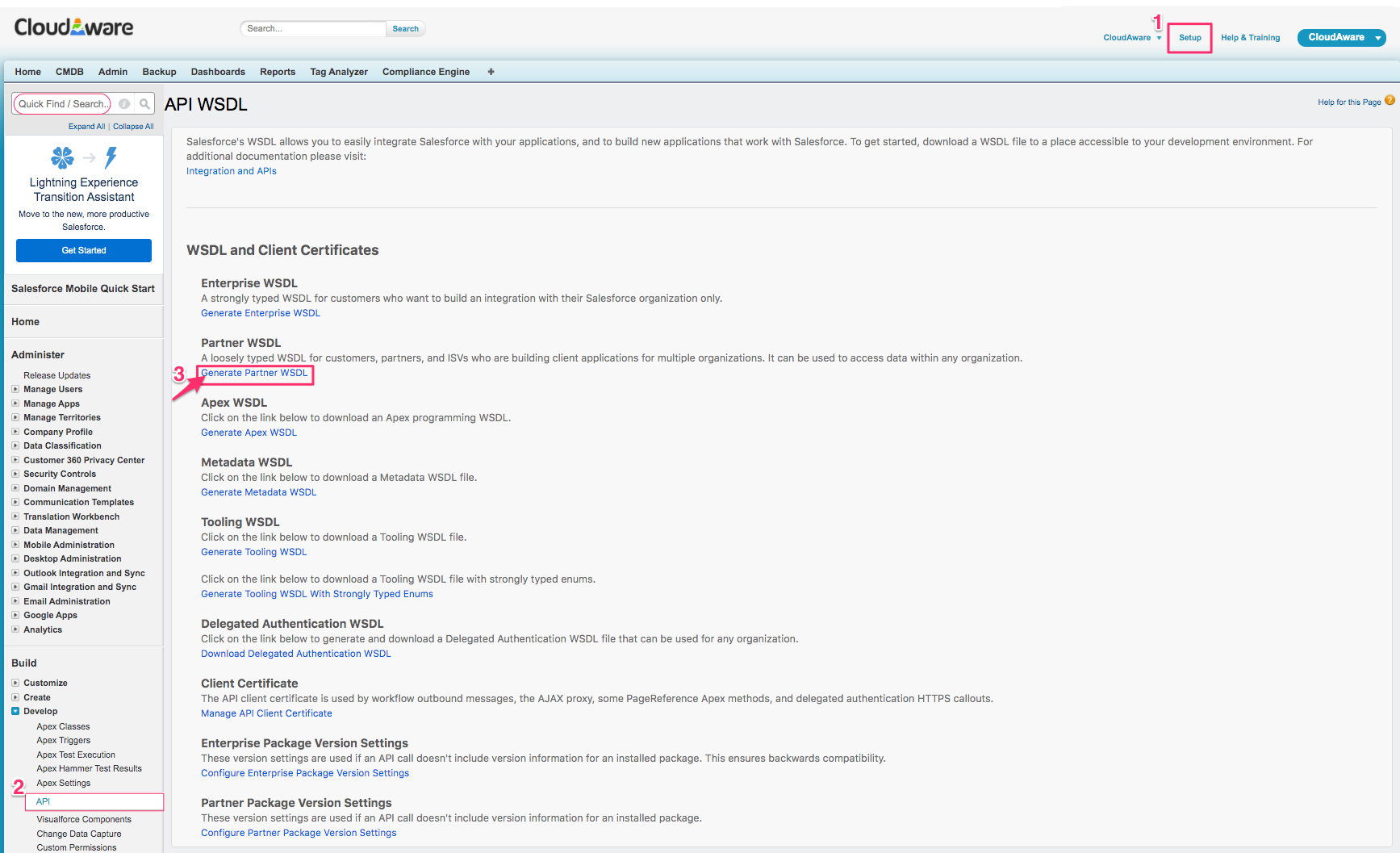Open the Compliance Engine tab
The height and width of the screenshot is (853, 1400).
click(x=426, y=72)
